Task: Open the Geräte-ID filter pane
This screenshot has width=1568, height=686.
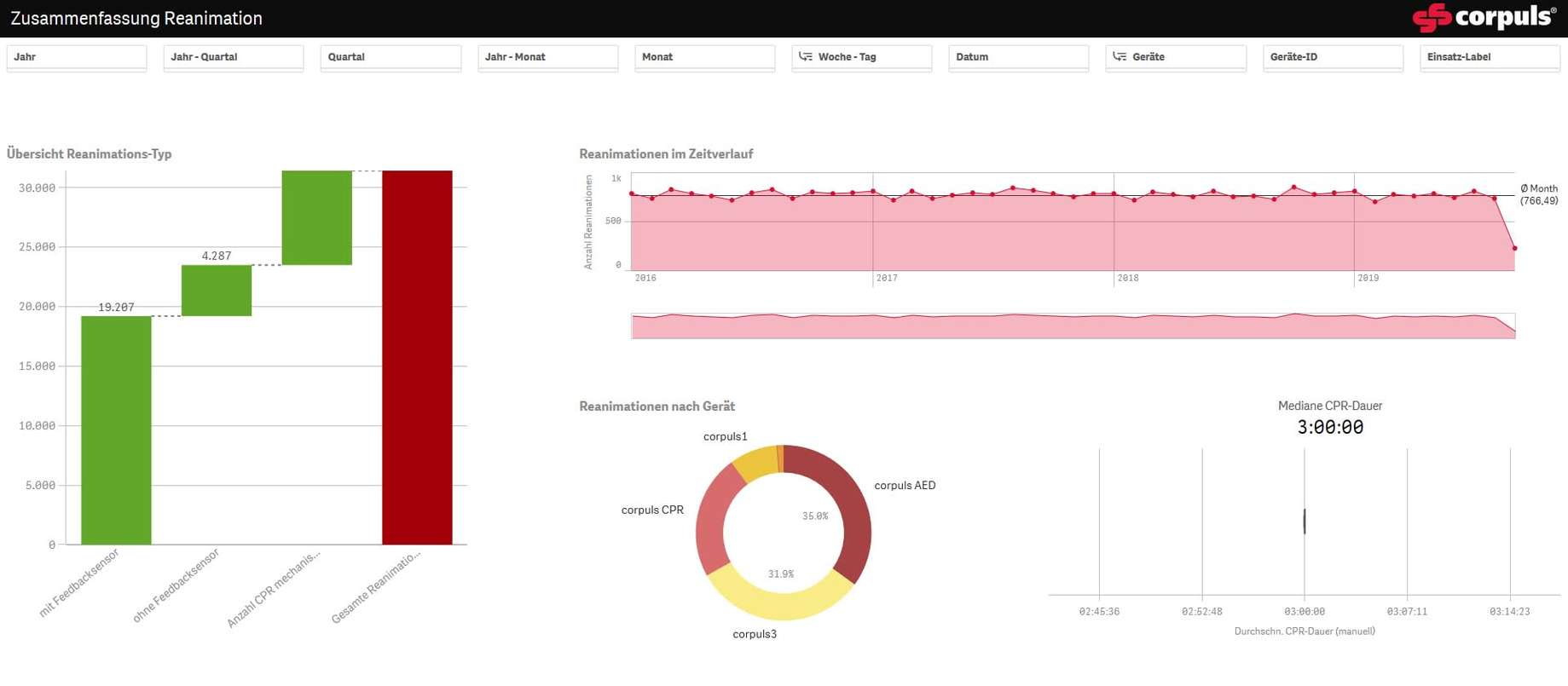Action: pyautogui.click(x=1334, y=57)
